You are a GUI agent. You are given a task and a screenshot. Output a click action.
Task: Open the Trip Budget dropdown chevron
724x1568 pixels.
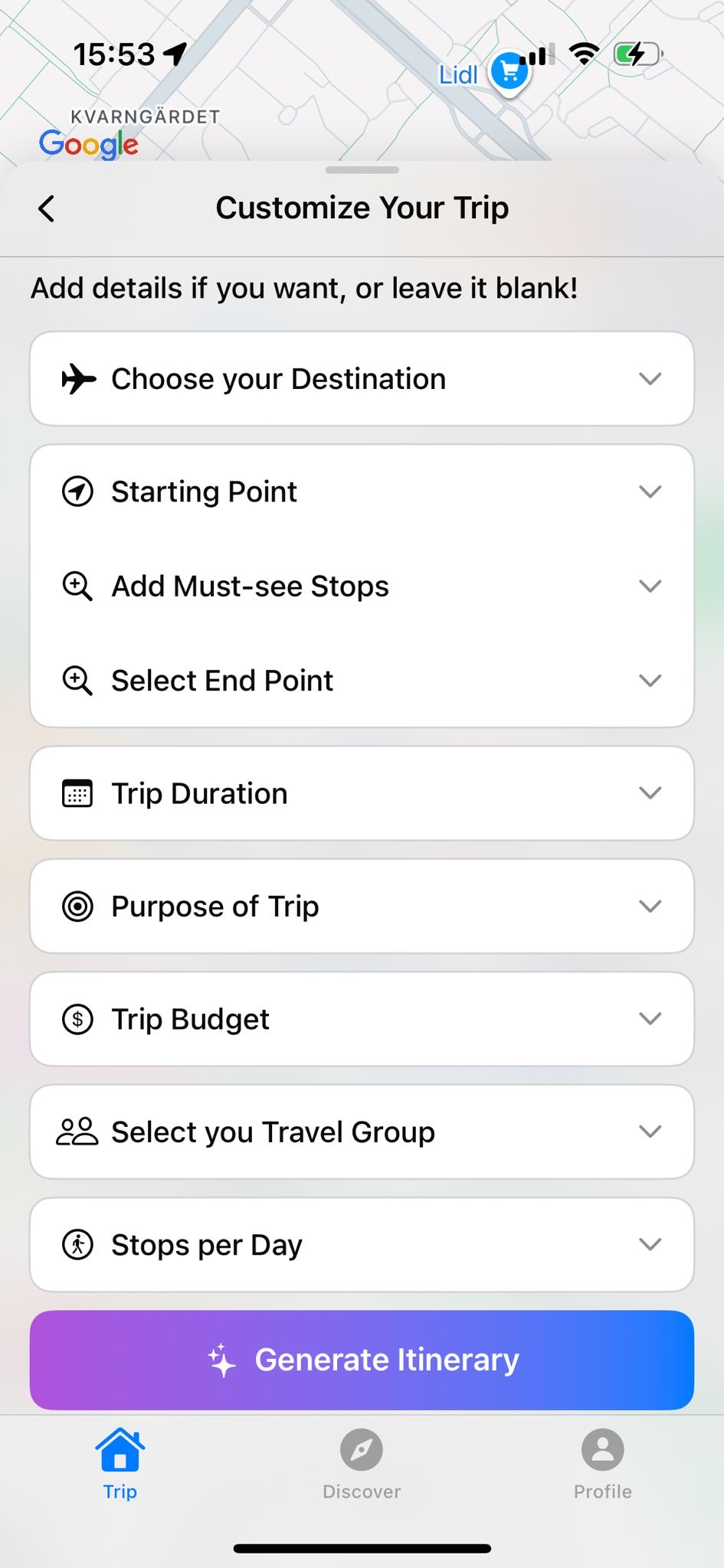(650, 1019)
